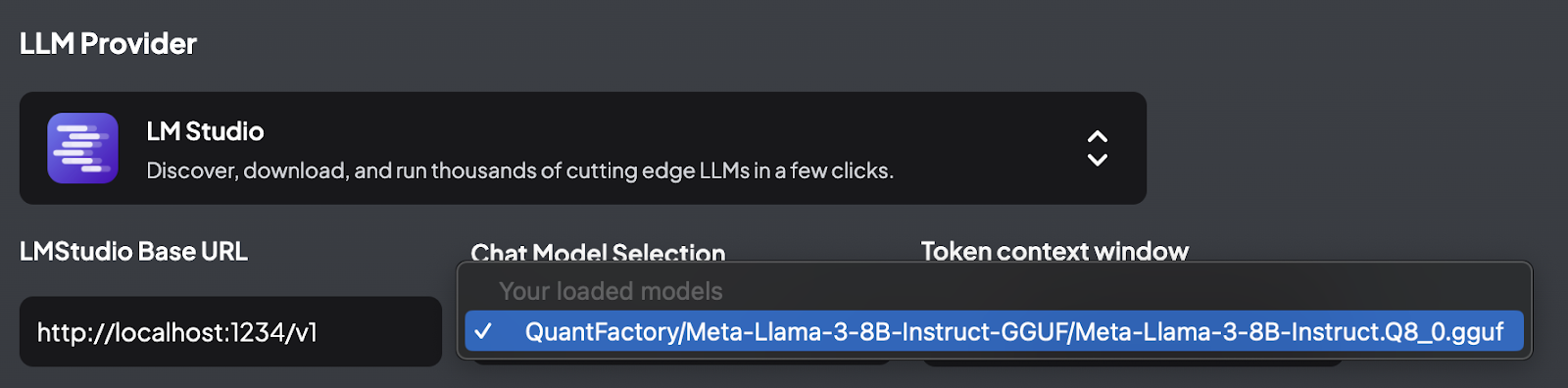Click the upward chevron arrow in provider selector

click(1098, 136)
